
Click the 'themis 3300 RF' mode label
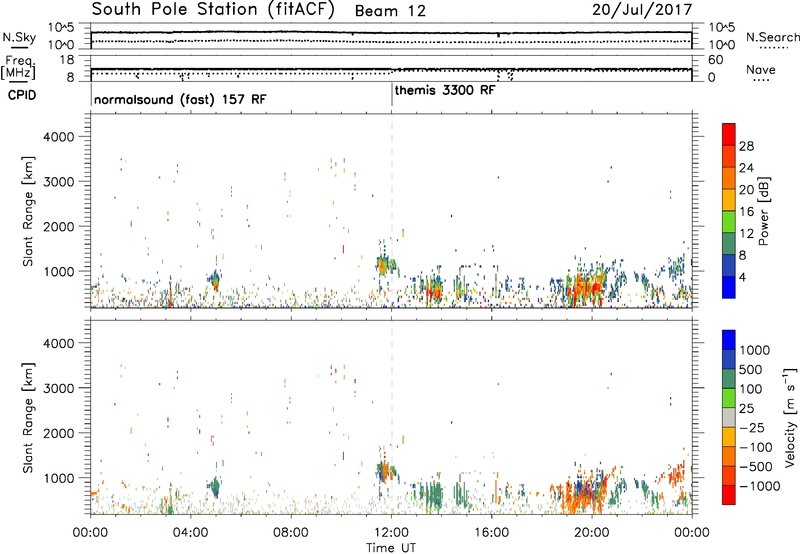click(445, 90)
